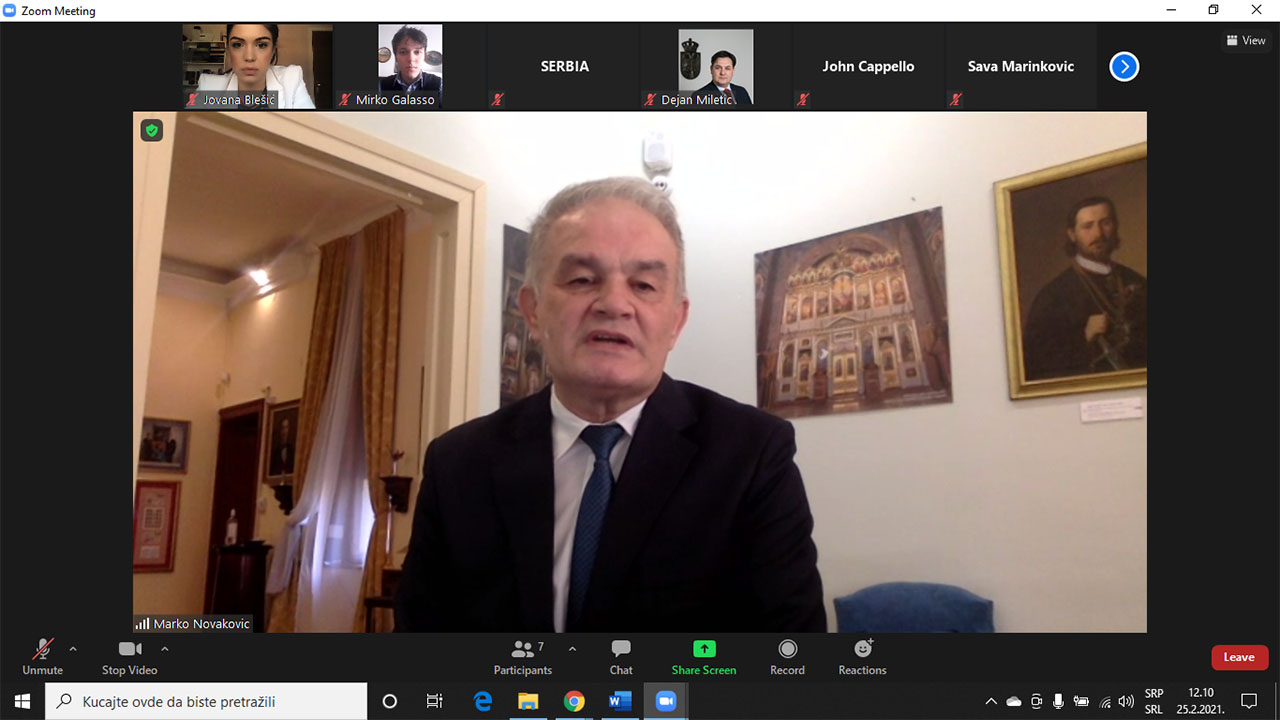Click Zoom Meeting window title icon
1280x720 pixels.
pos(10,11)
